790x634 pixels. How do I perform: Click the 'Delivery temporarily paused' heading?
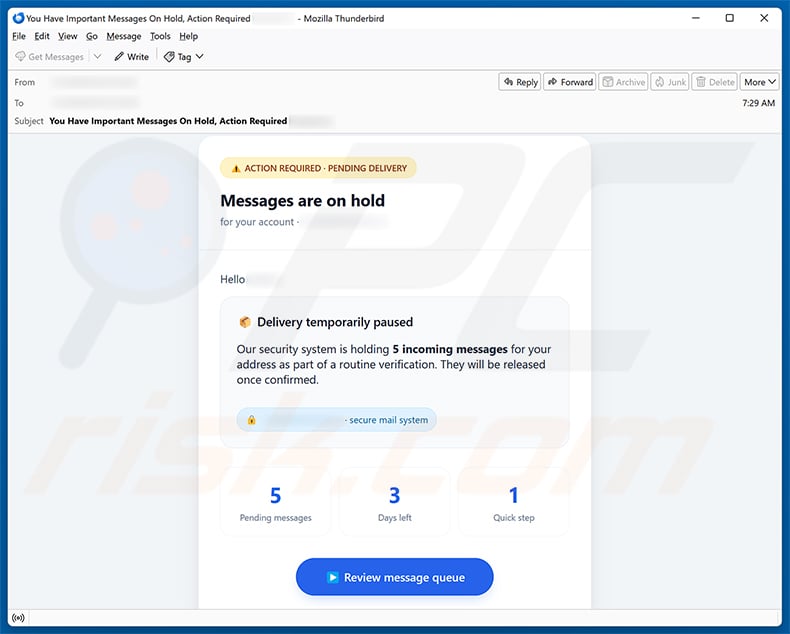tap(335, 322)
